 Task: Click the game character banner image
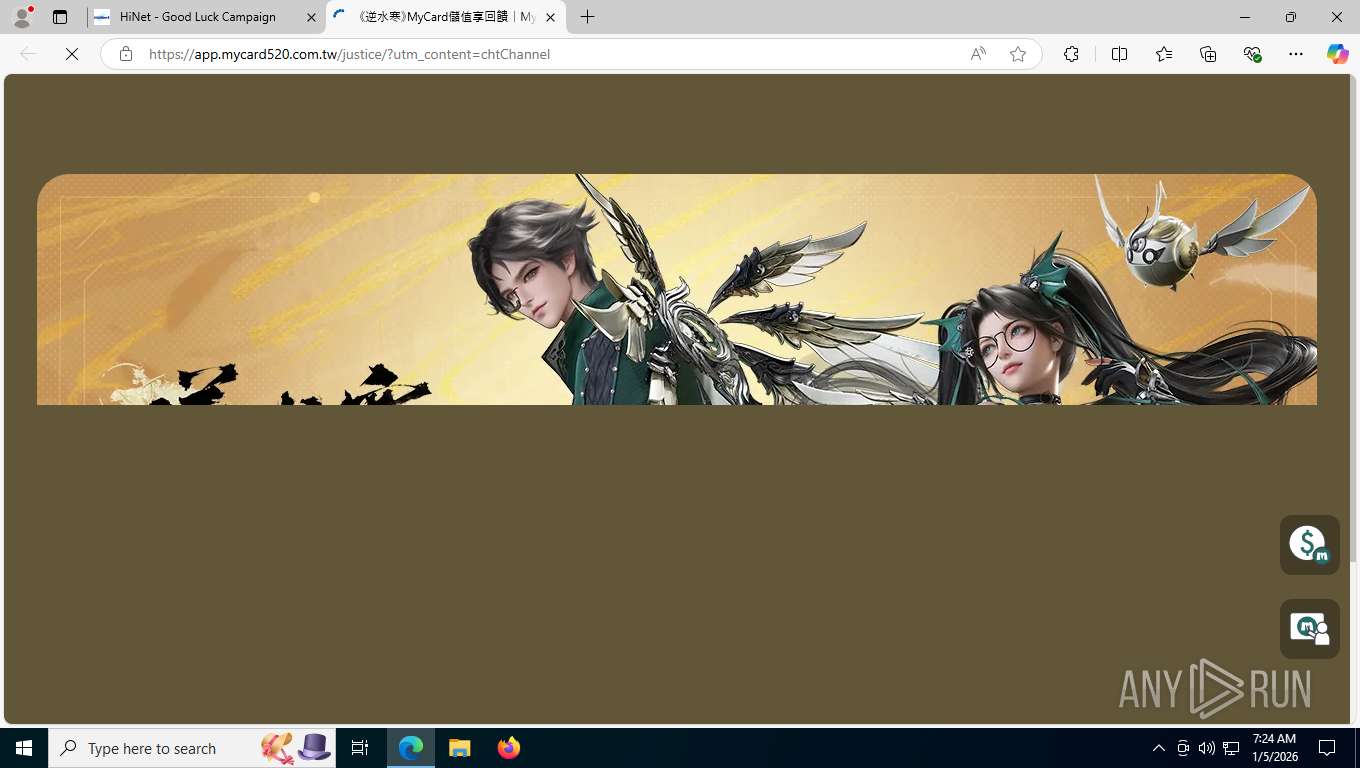(x=677, y=289)
